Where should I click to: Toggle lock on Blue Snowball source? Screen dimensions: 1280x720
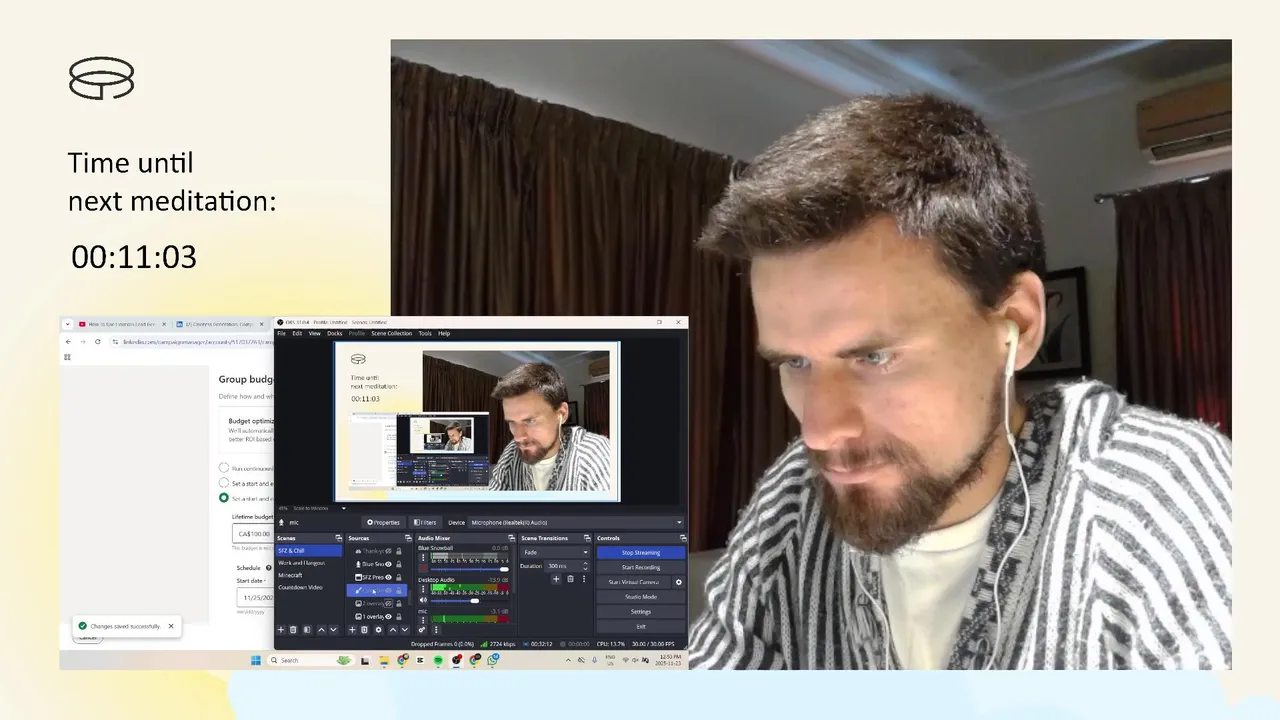(x=399, y=564)
